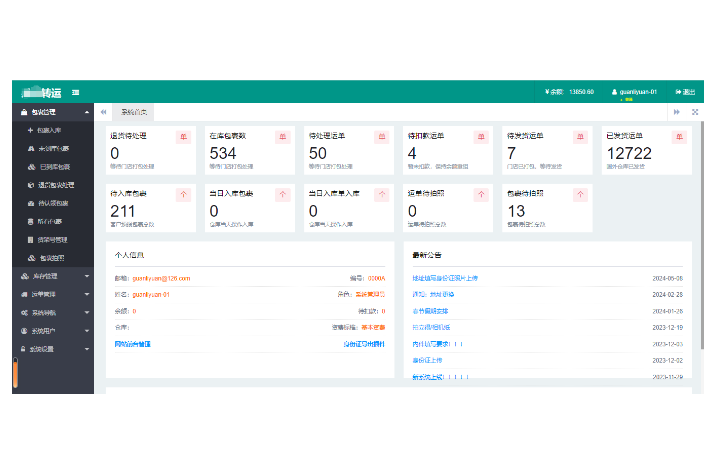Click the user avatar icon for guanliyuan-01
The width and height of the screenshot is (720, 450).
point(615,92)
